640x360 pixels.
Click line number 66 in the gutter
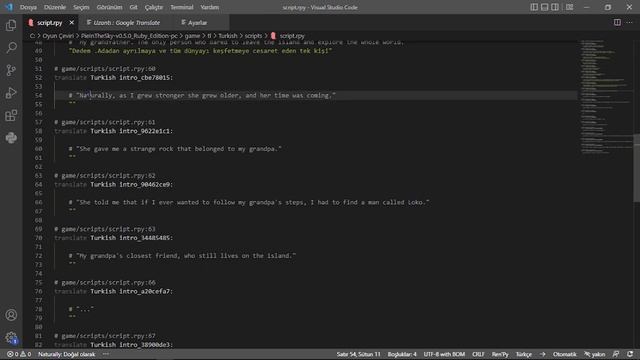38,202
